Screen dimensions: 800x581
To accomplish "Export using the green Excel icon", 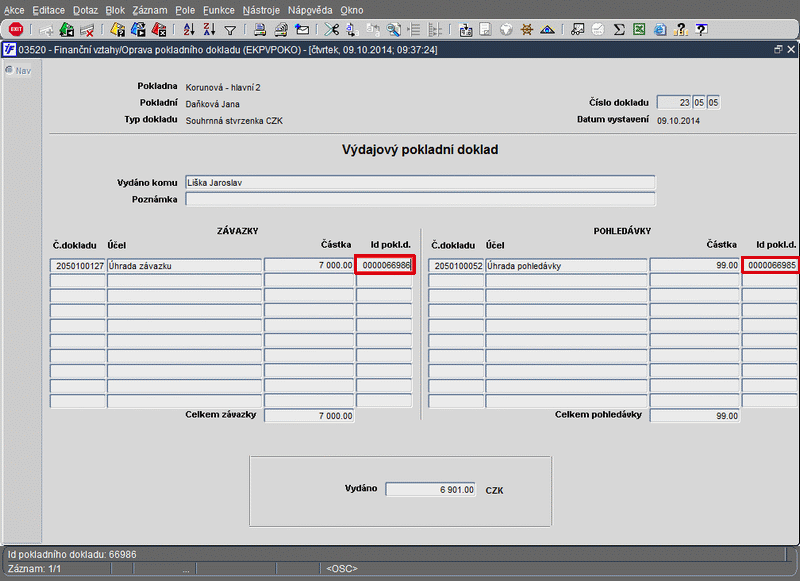I will tap(639, 30).
